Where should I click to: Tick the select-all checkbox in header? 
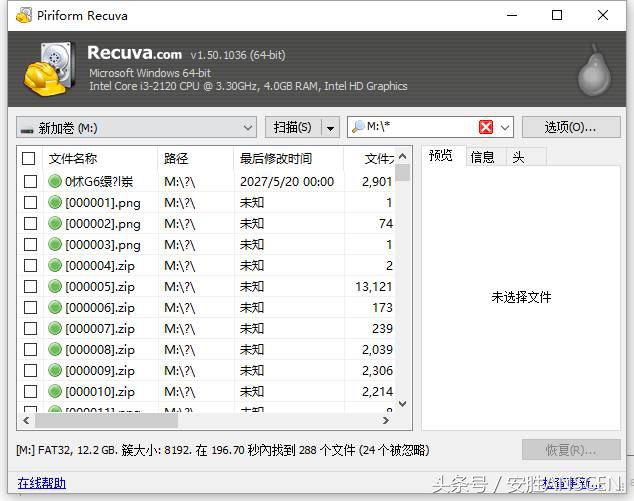pyautogui.click(x=29, y=159)
